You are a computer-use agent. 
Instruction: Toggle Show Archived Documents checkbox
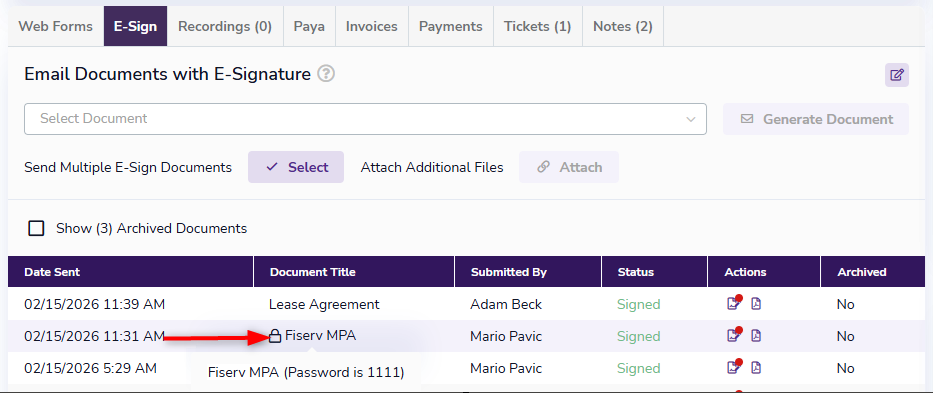tap(36, 228)
